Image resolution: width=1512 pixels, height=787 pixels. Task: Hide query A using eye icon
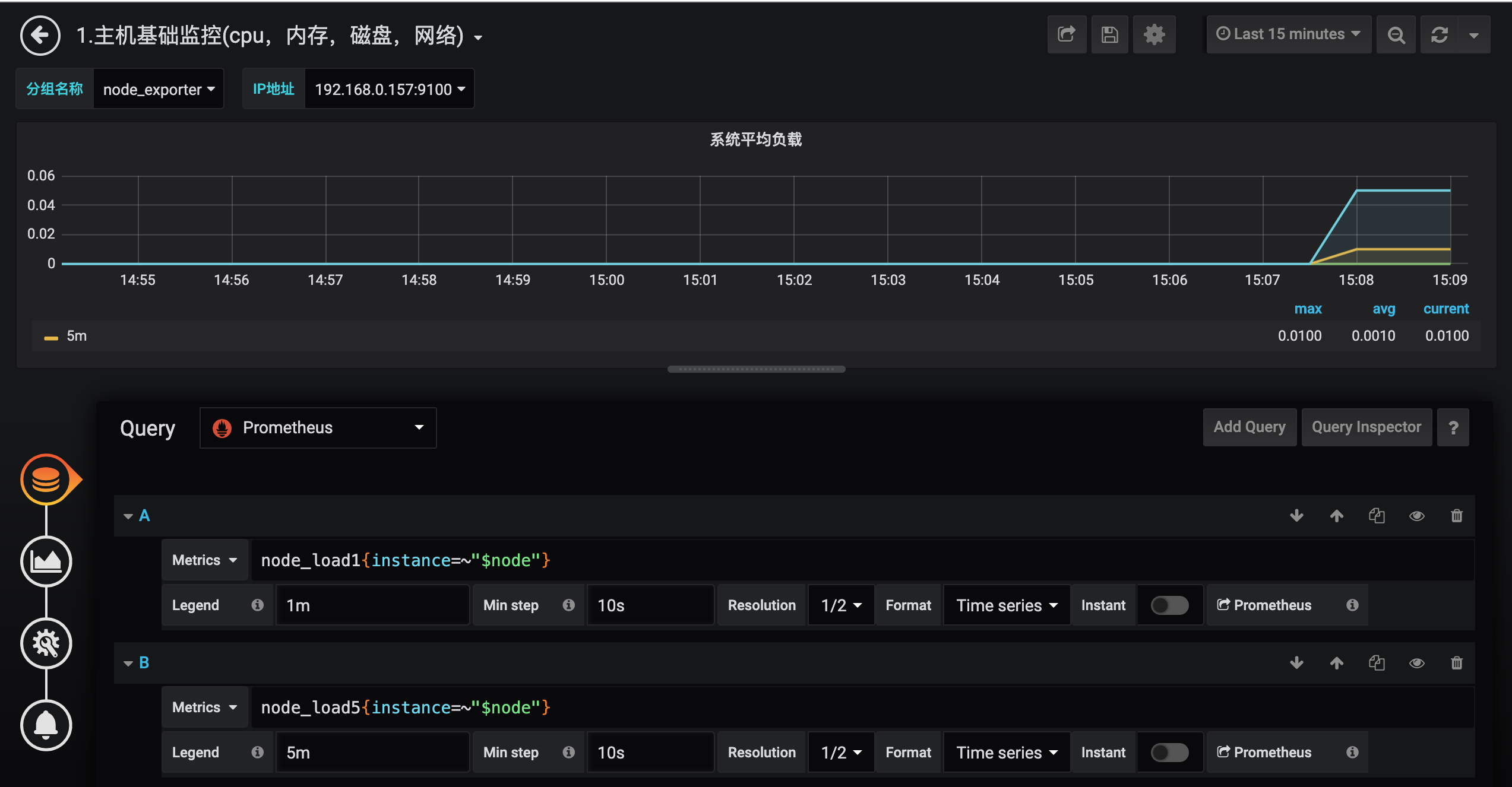click(x=1416, y=516)
